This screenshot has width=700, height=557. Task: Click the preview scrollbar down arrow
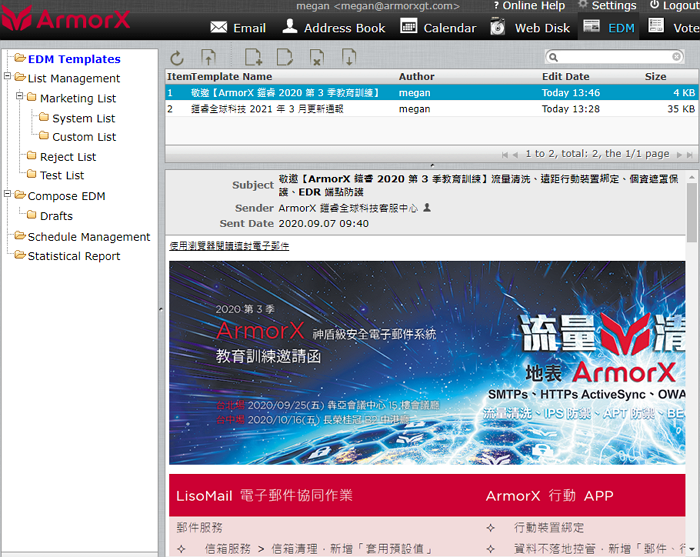[692, 549]
